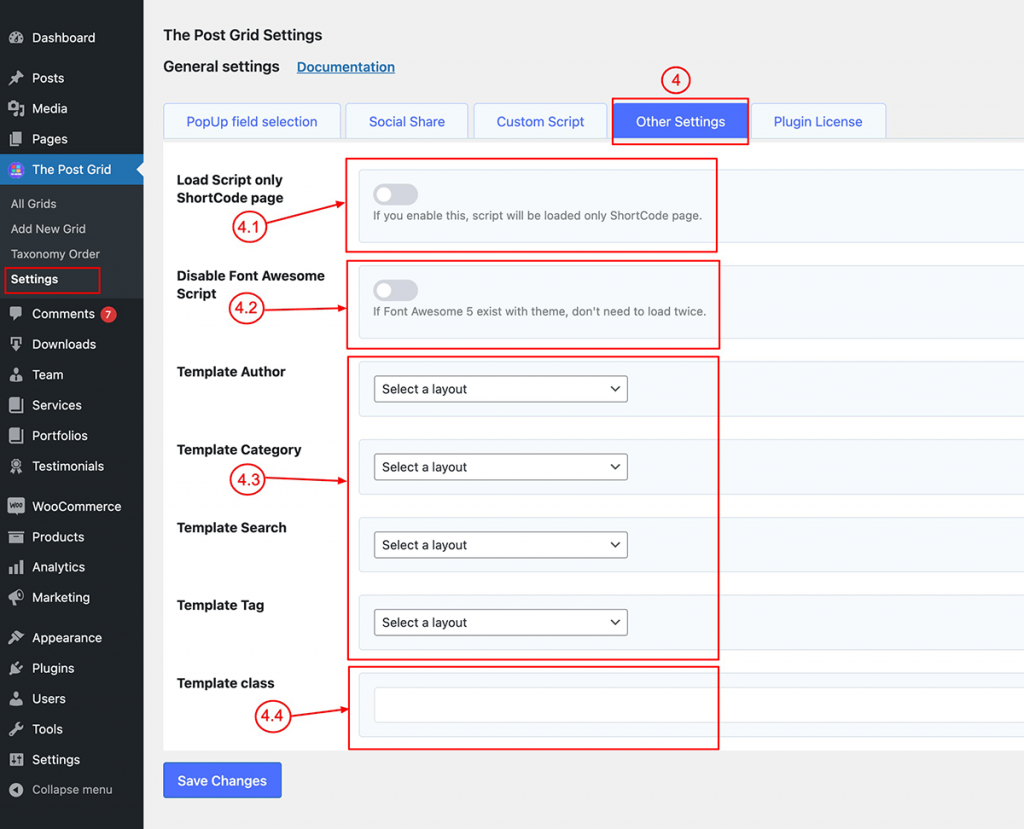1024x829 pixels.
Task: Open Taxonomy Order submenu item
Action: point(56,254)
